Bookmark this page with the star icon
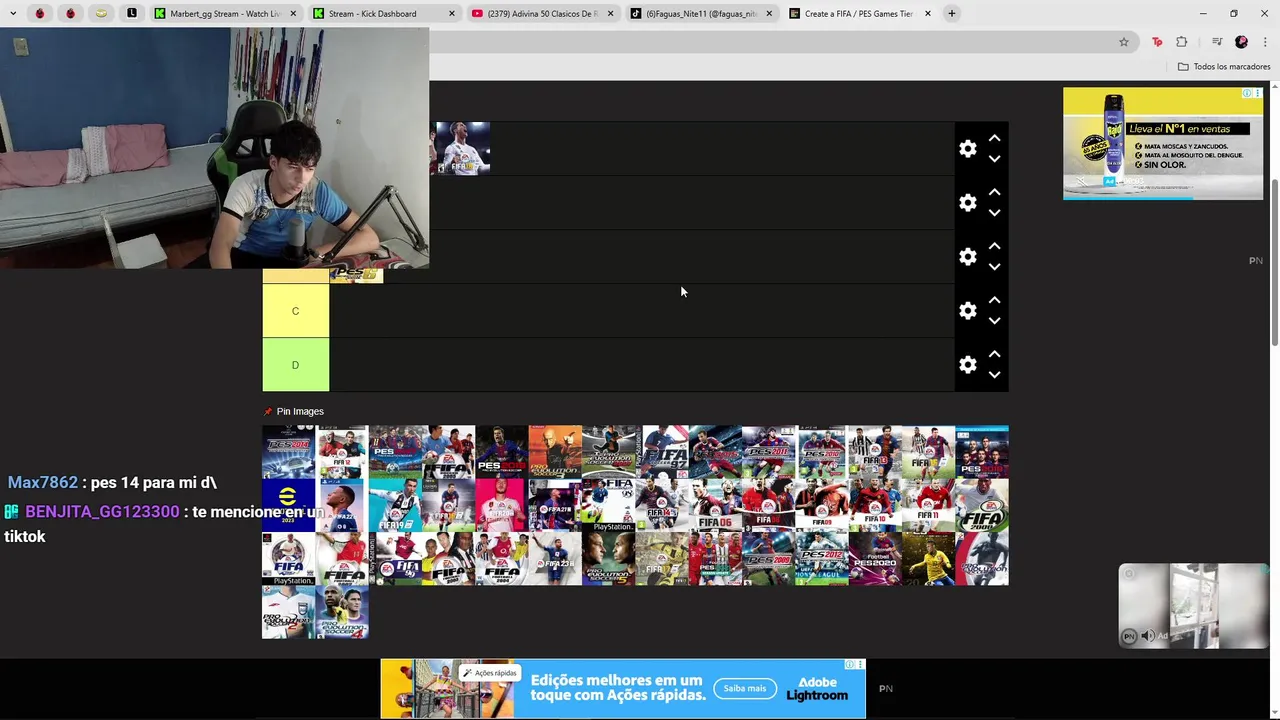1280x720 pixels. (1124, 42)
